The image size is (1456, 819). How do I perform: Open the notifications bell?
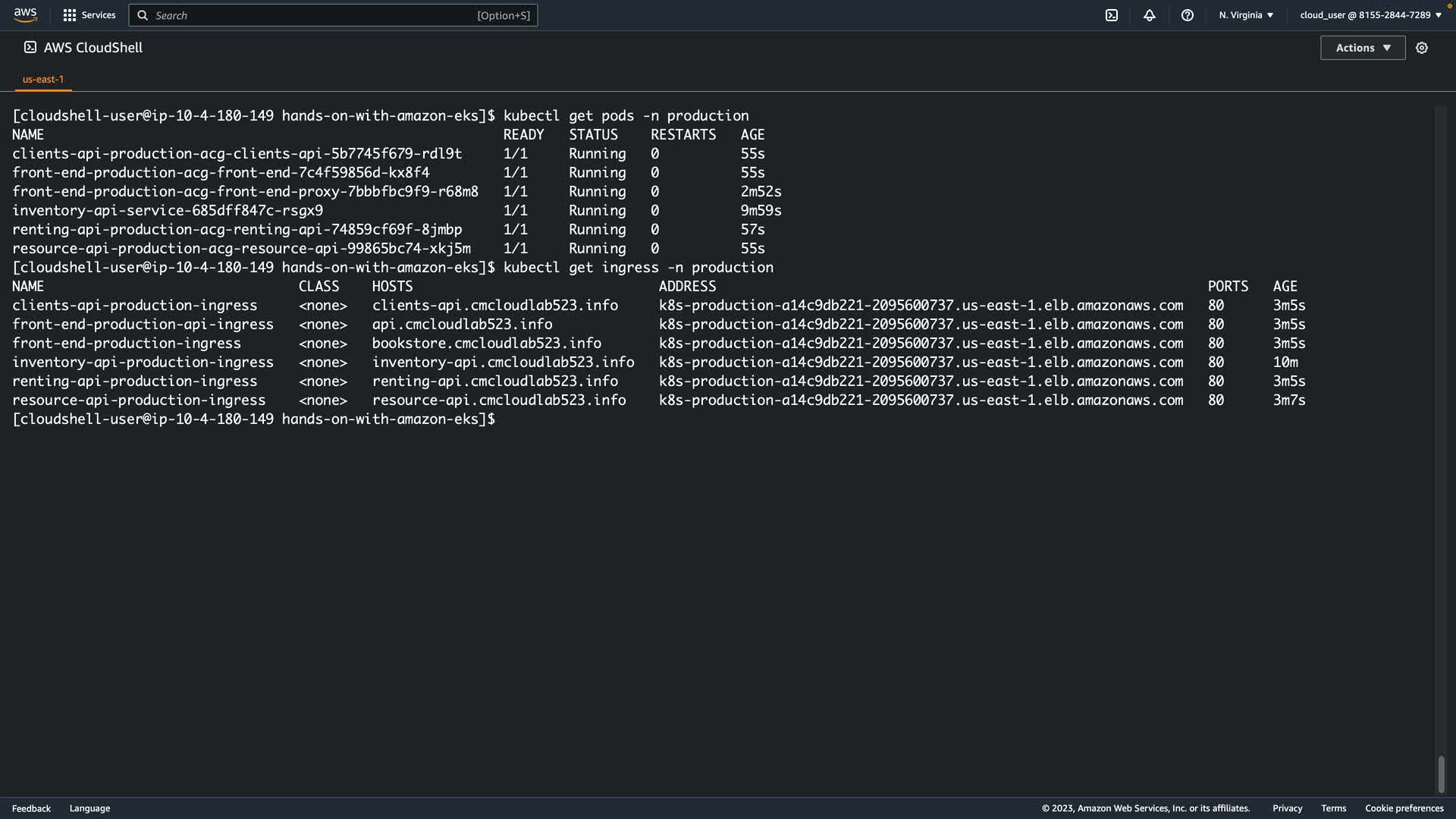(x=1150, y=15)
